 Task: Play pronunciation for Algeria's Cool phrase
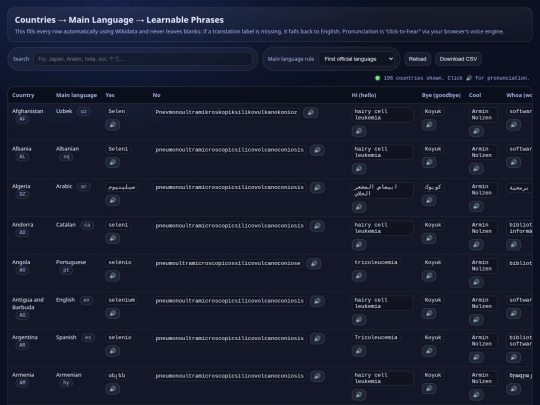(476, 206)
